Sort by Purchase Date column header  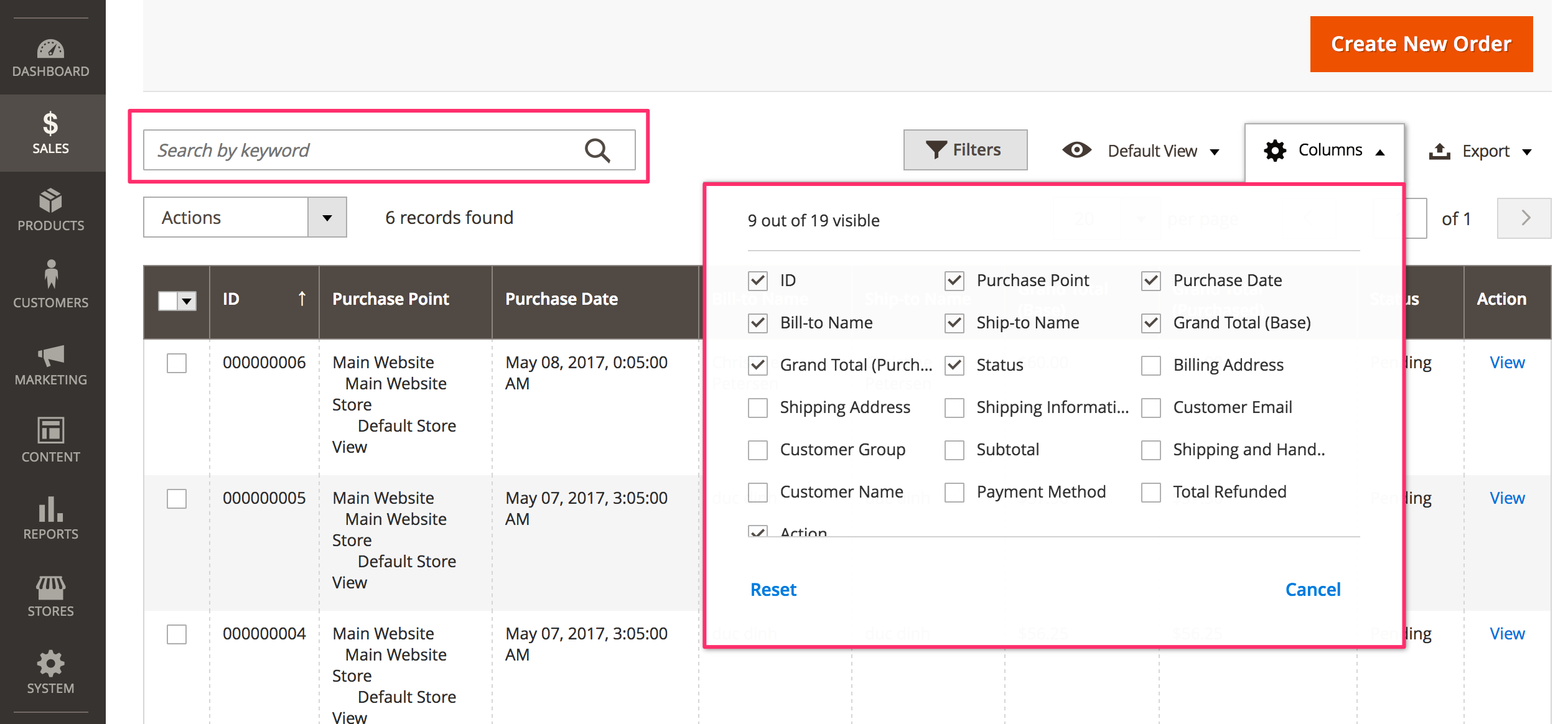[x=595, y=302]
